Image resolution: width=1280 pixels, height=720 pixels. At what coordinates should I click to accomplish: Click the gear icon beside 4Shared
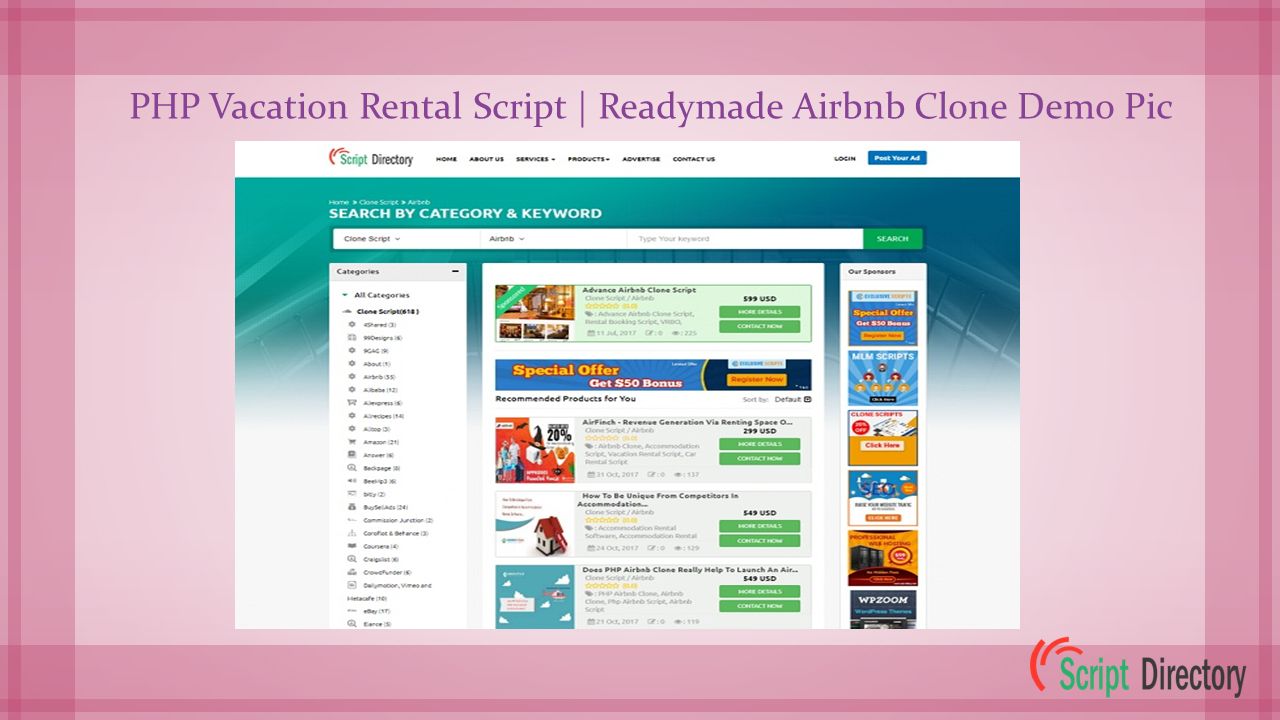pyautogui.click(x=352, y=325)
